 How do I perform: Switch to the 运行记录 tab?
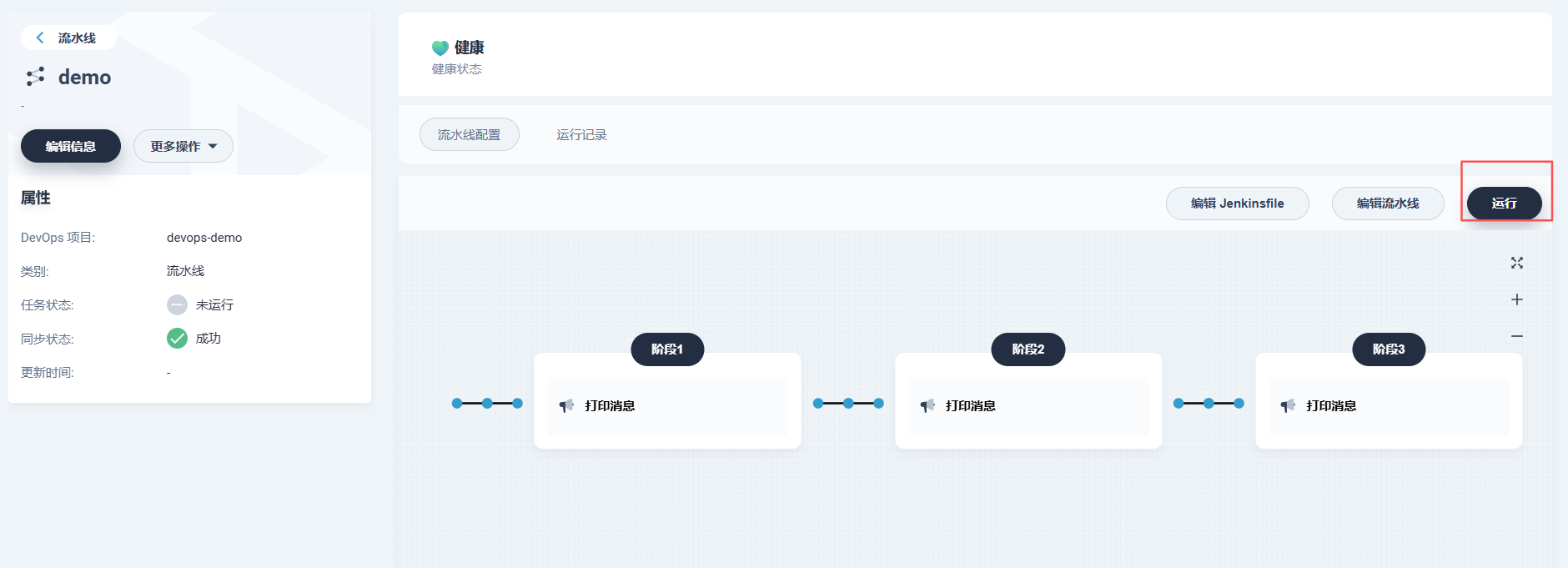(x=581, y=134)
